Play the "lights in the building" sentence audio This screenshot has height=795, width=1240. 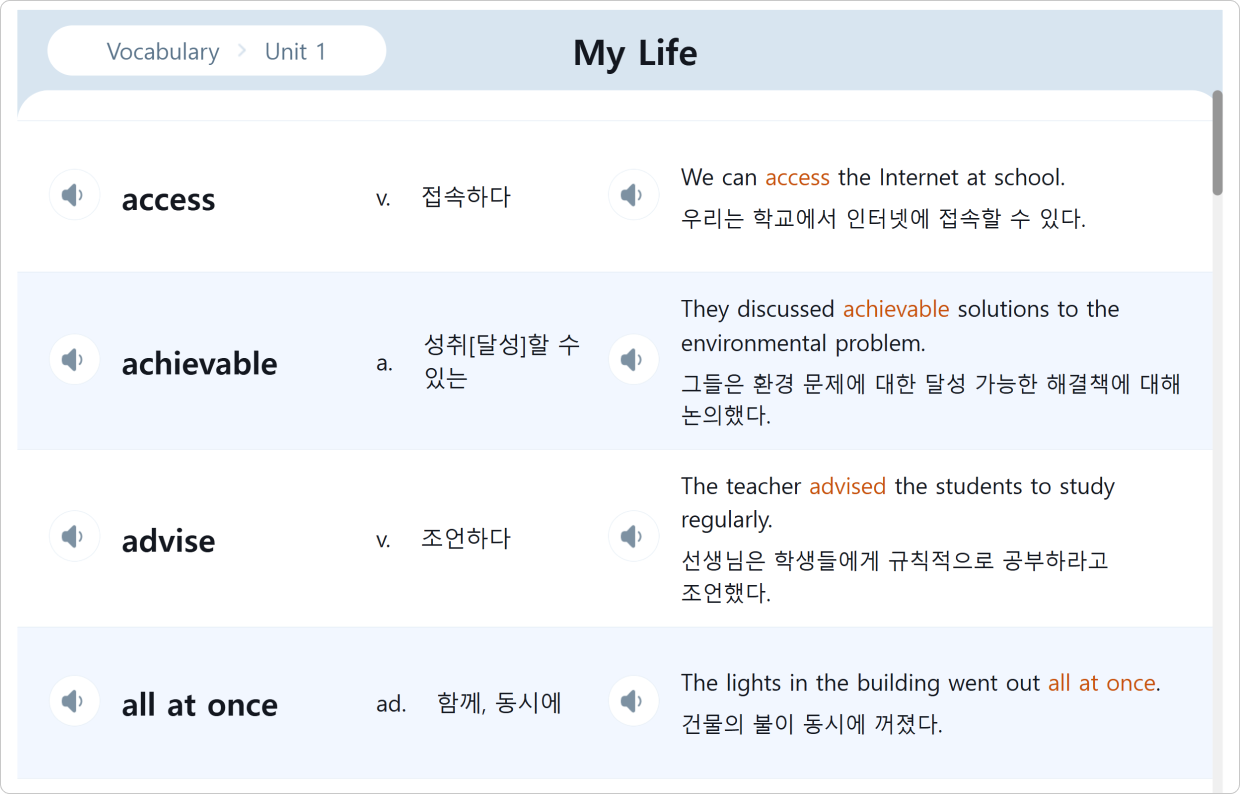point(633,701)
